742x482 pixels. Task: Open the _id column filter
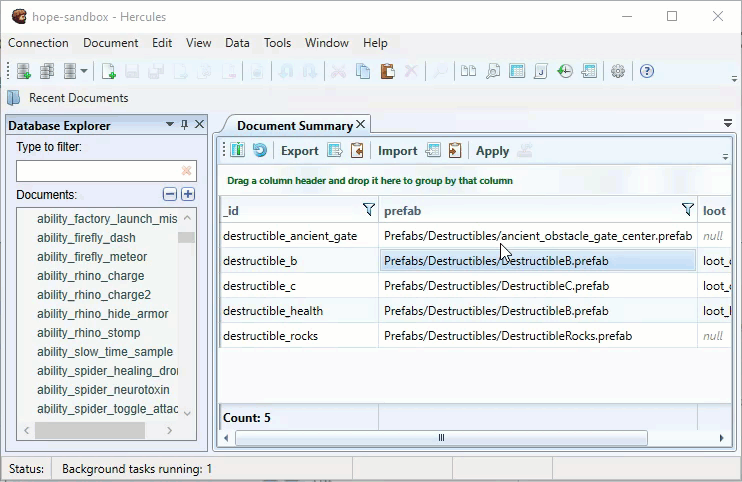coord(369,210)
